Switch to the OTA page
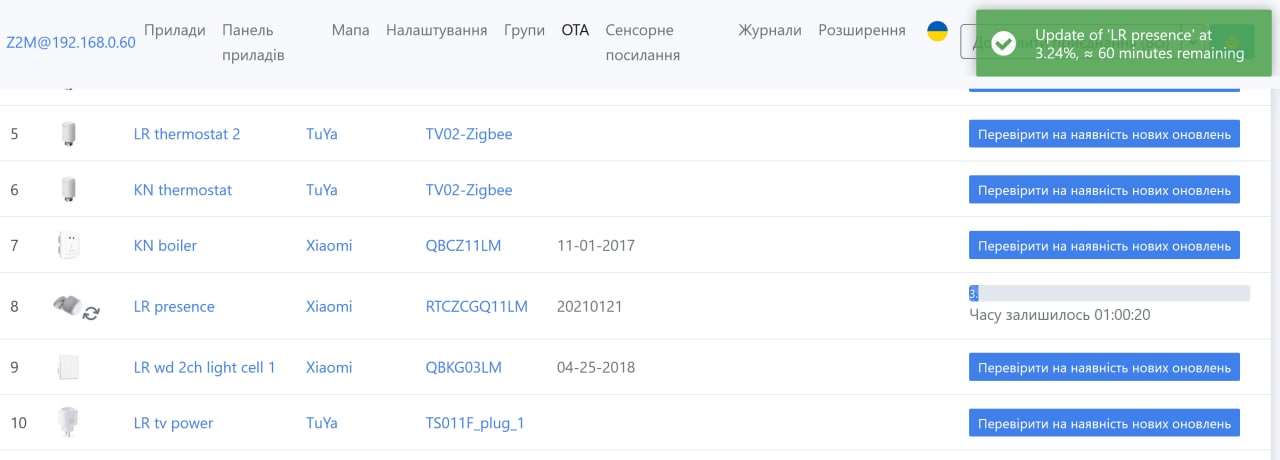Image resolution: width=1280 pixels, height=460 pixels. (575, 30)
